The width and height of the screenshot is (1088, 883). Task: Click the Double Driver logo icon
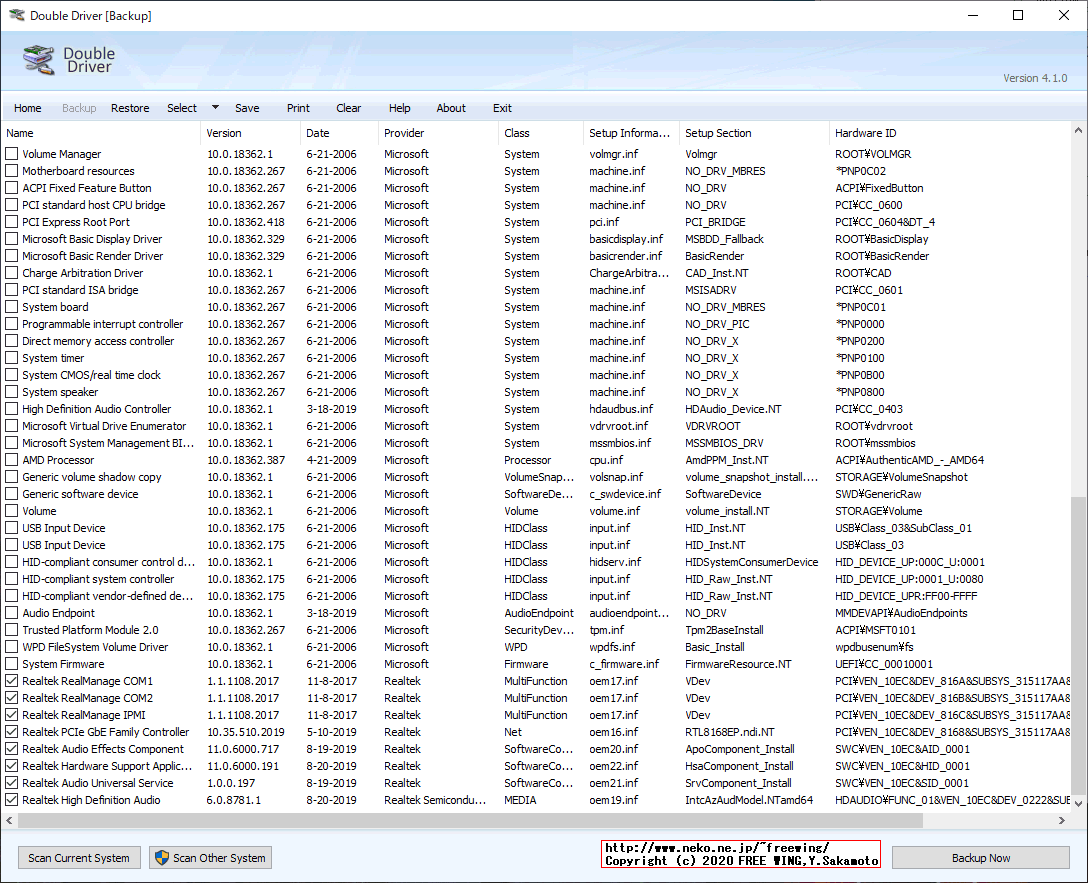pos(39,60)
